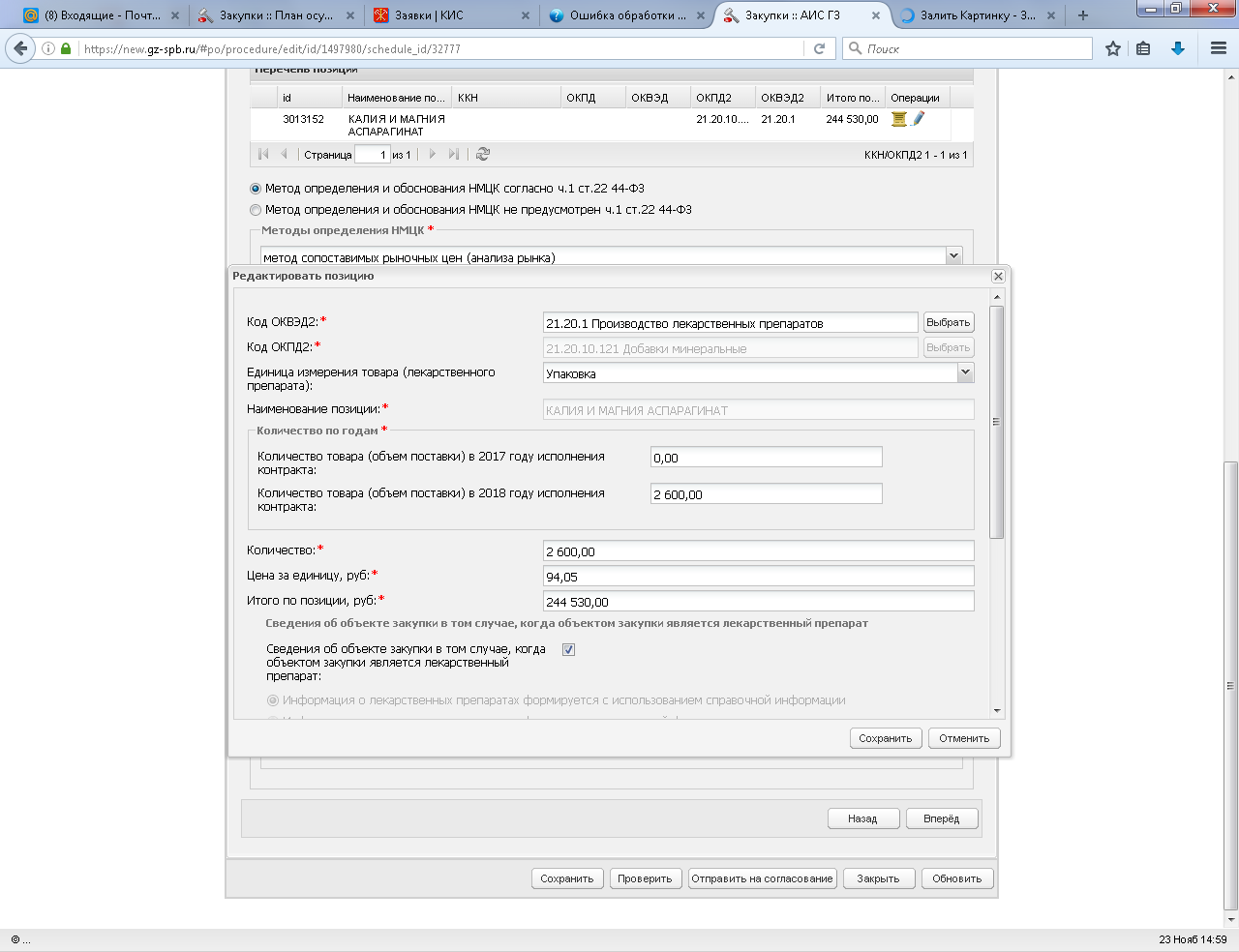Select the 'Информация о лекарственных препаратах' radio option

[273, 700]
